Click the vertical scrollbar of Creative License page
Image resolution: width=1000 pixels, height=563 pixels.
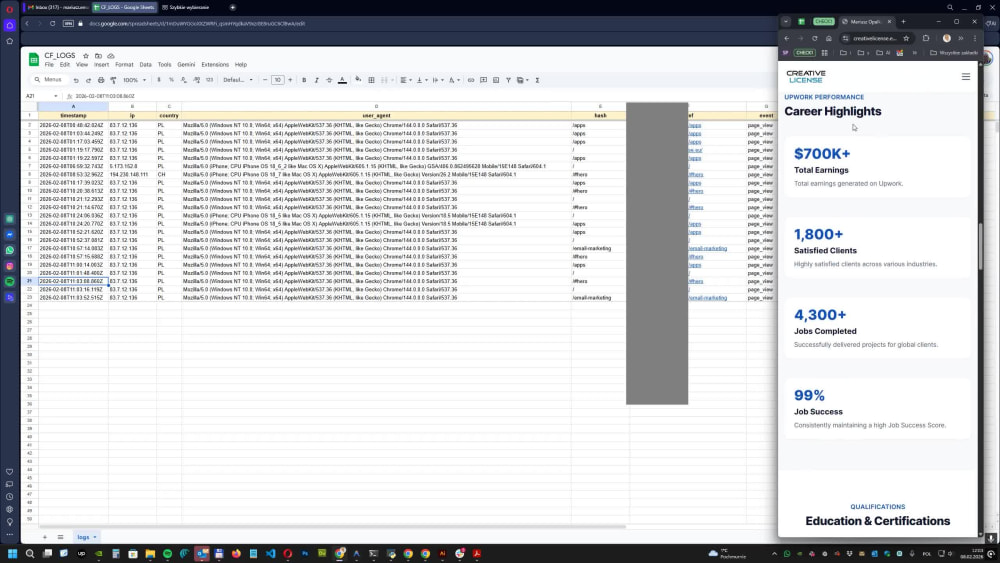(x=980, y=245)
